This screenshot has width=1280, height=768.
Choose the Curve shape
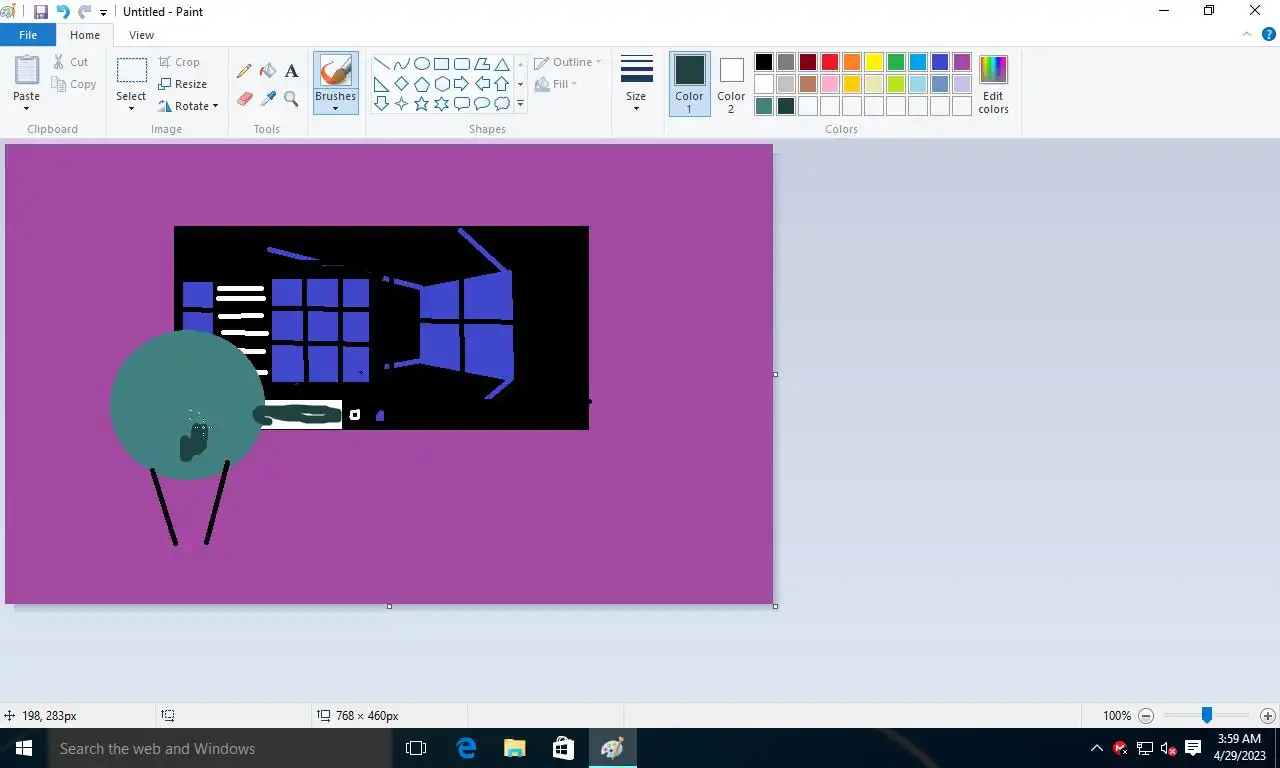coord(401,64)
